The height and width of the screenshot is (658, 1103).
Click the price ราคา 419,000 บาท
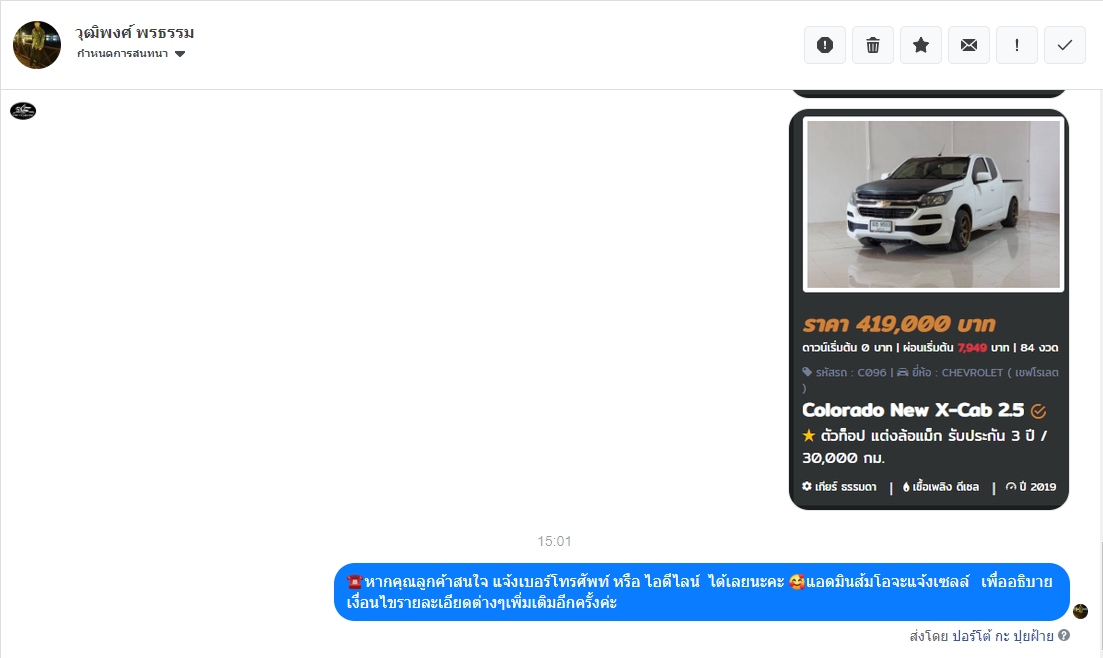899,324
